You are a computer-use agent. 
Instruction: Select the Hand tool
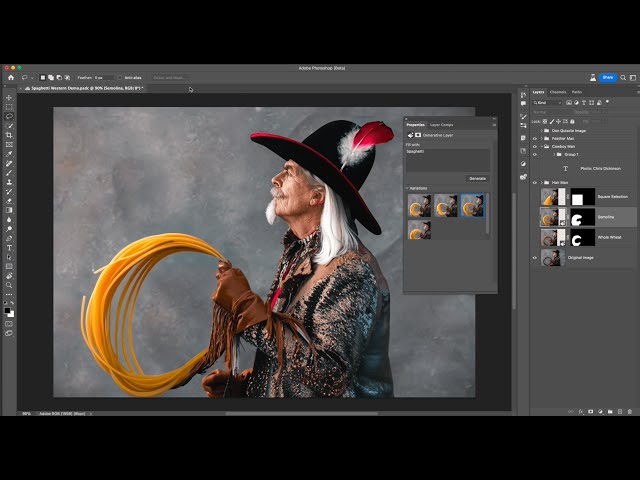(9, 276)
